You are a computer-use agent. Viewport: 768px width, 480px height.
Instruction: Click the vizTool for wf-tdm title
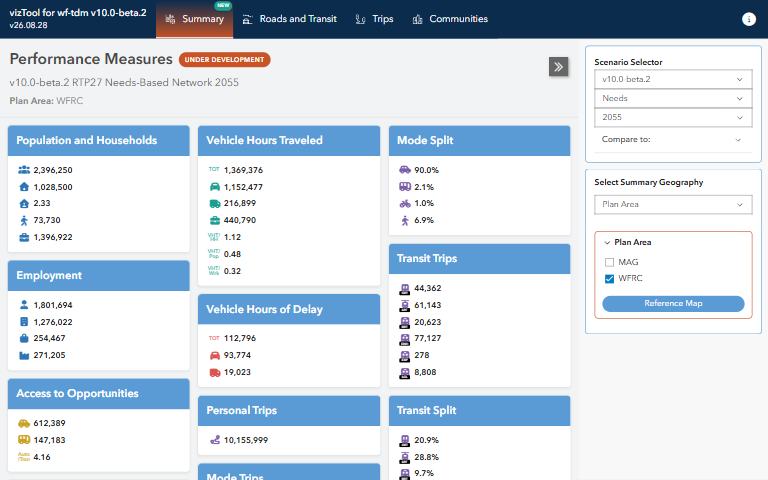click(78, 13)
